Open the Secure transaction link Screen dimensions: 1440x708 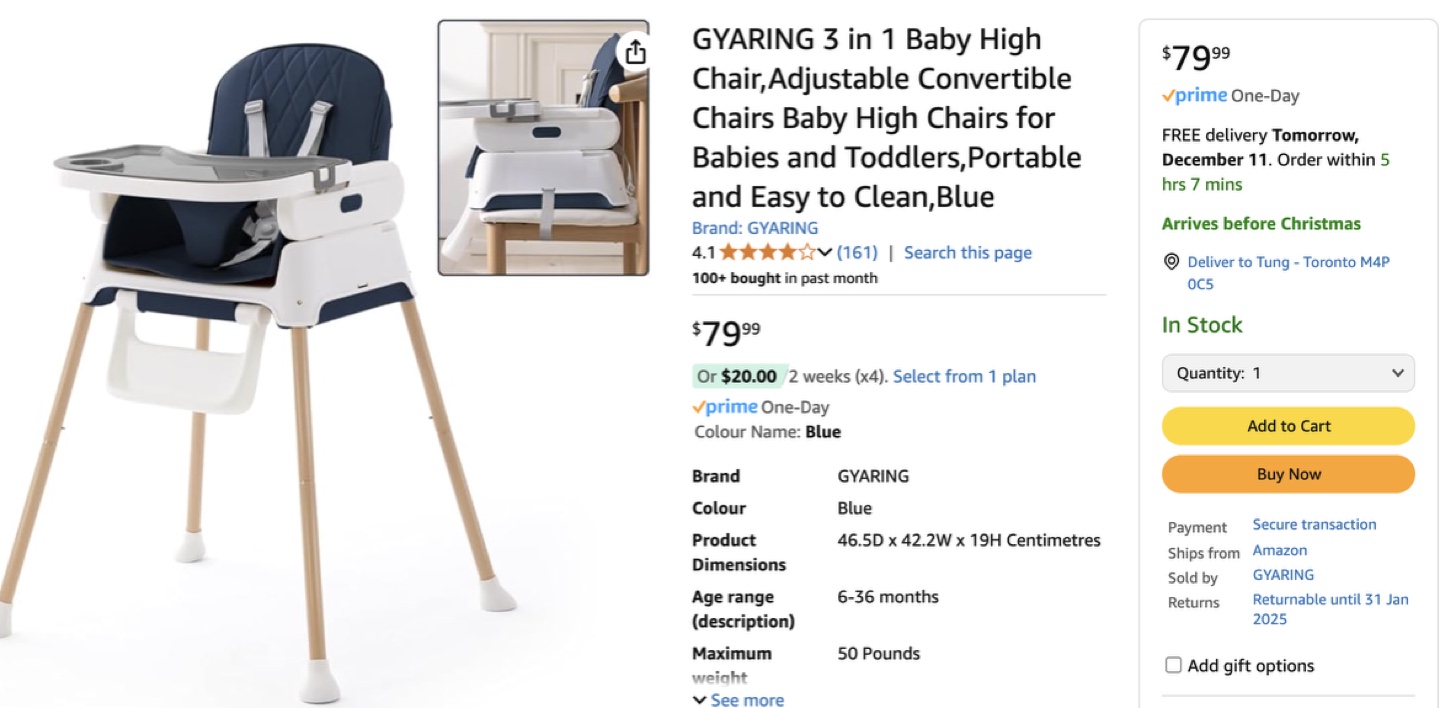1314,524
